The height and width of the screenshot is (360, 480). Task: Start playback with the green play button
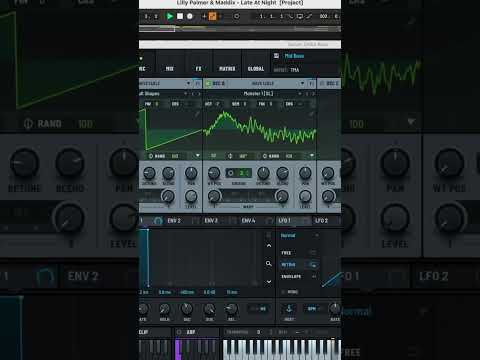click(x=169, y=16)
